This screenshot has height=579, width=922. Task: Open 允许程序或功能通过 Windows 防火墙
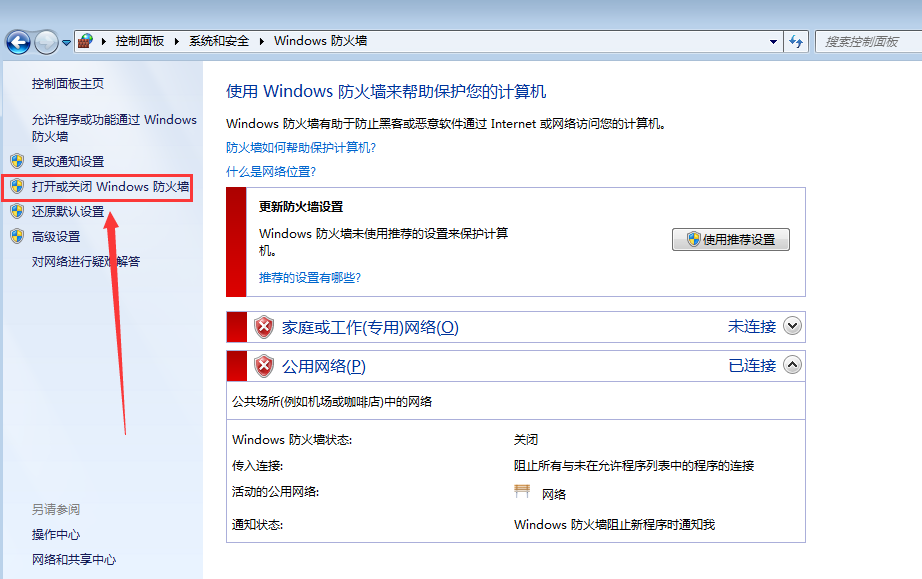click(x=114, y=128)
